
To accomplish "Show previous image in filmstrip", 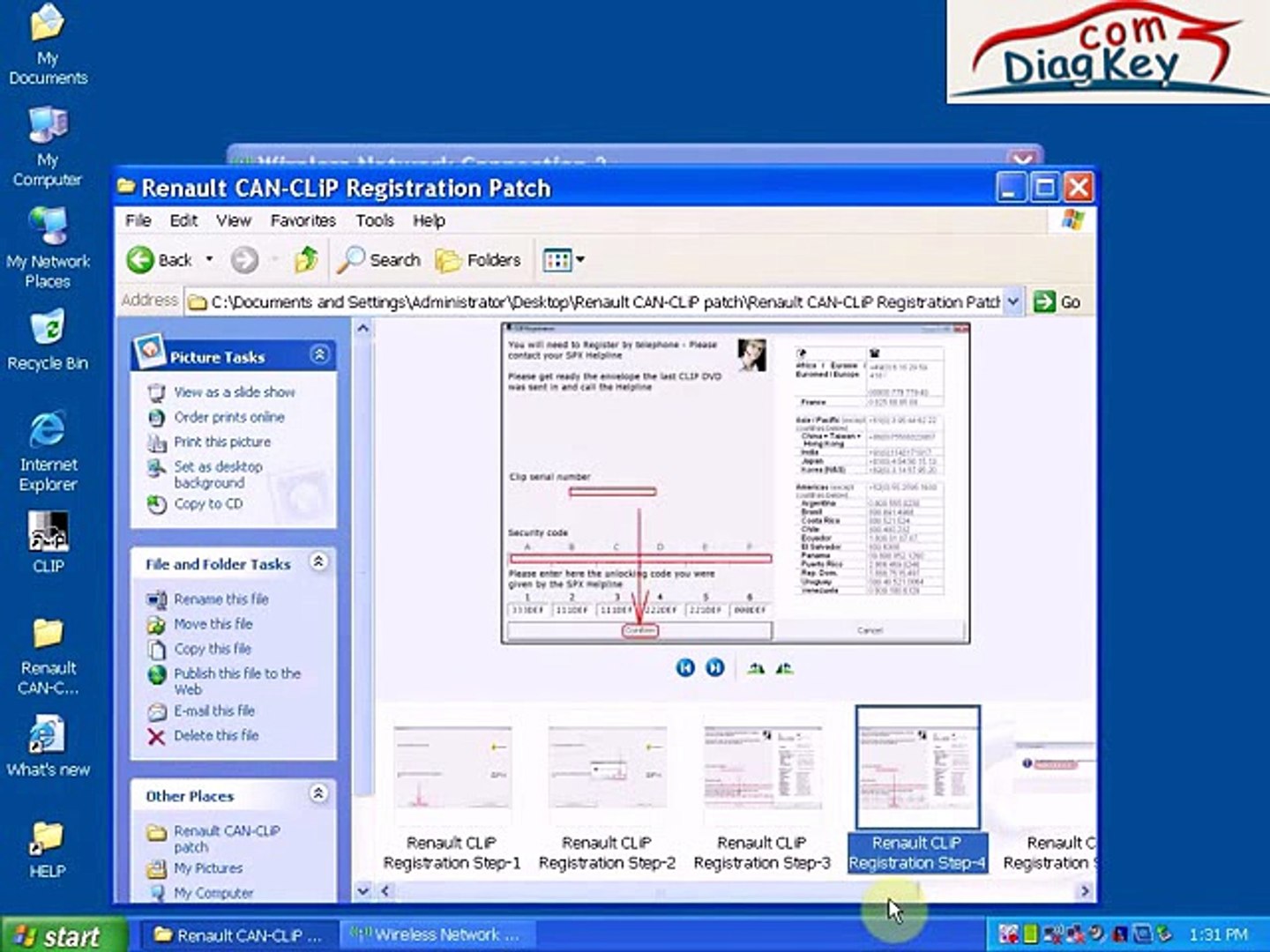I will coord(685,668).
